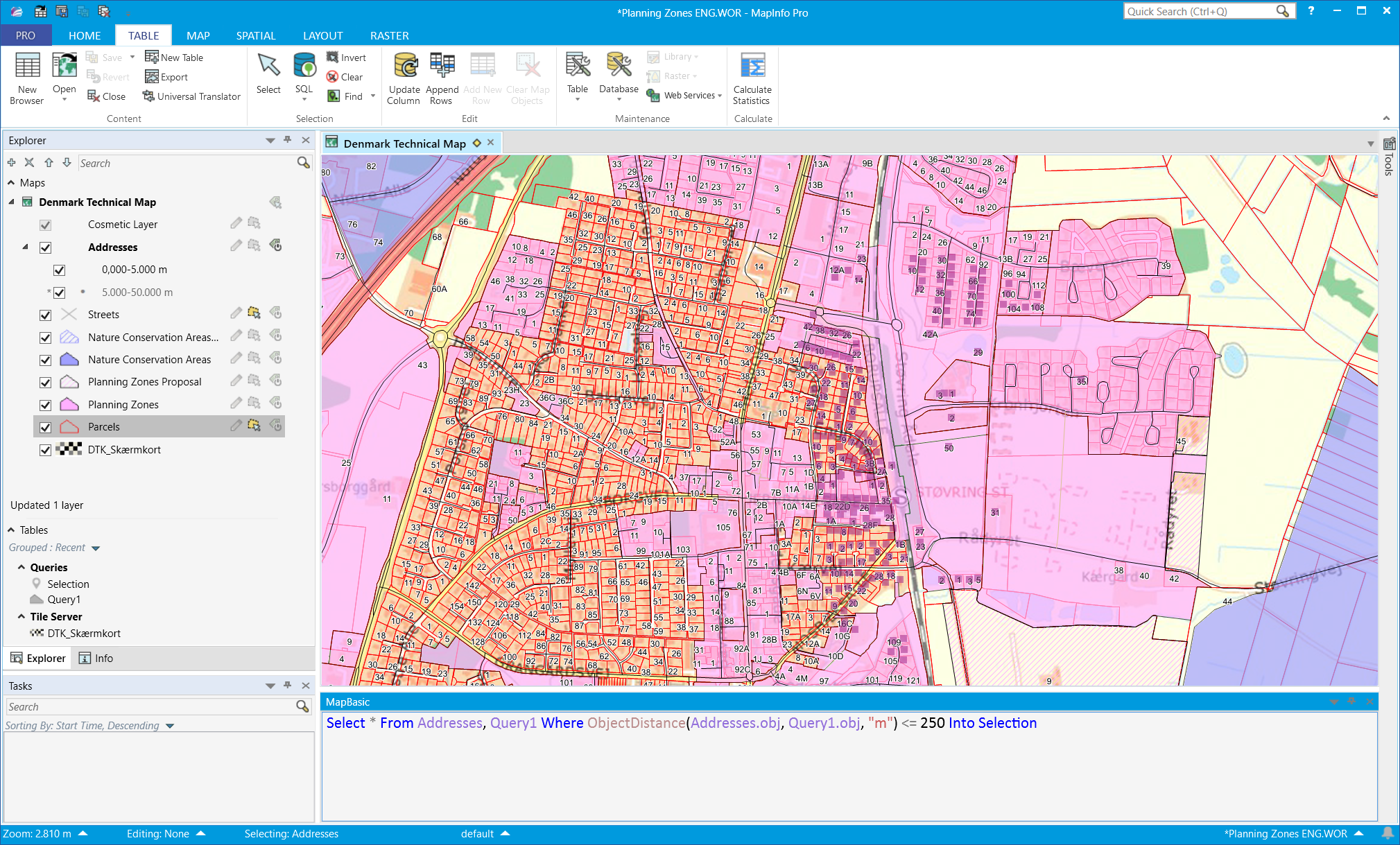
Task: Collapse the Queries tree node
Action: pyautogui.click(x=21, y=568)
